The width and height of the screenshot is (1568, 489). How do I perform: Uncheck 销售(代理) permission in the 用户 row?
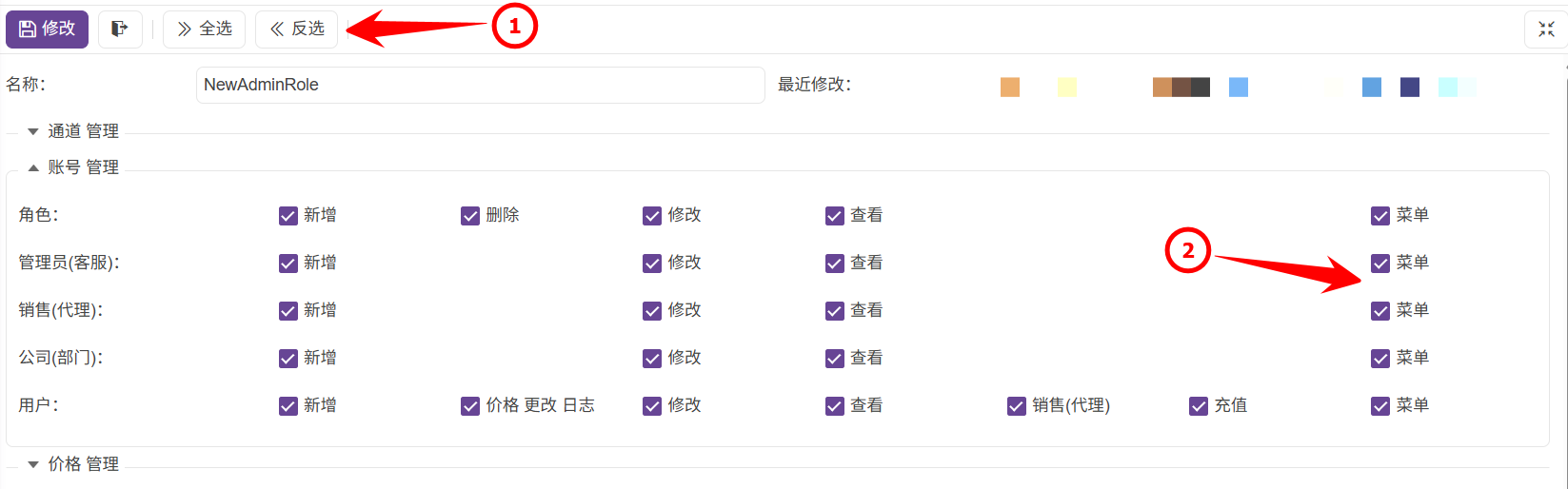[x=1017, y=406]
